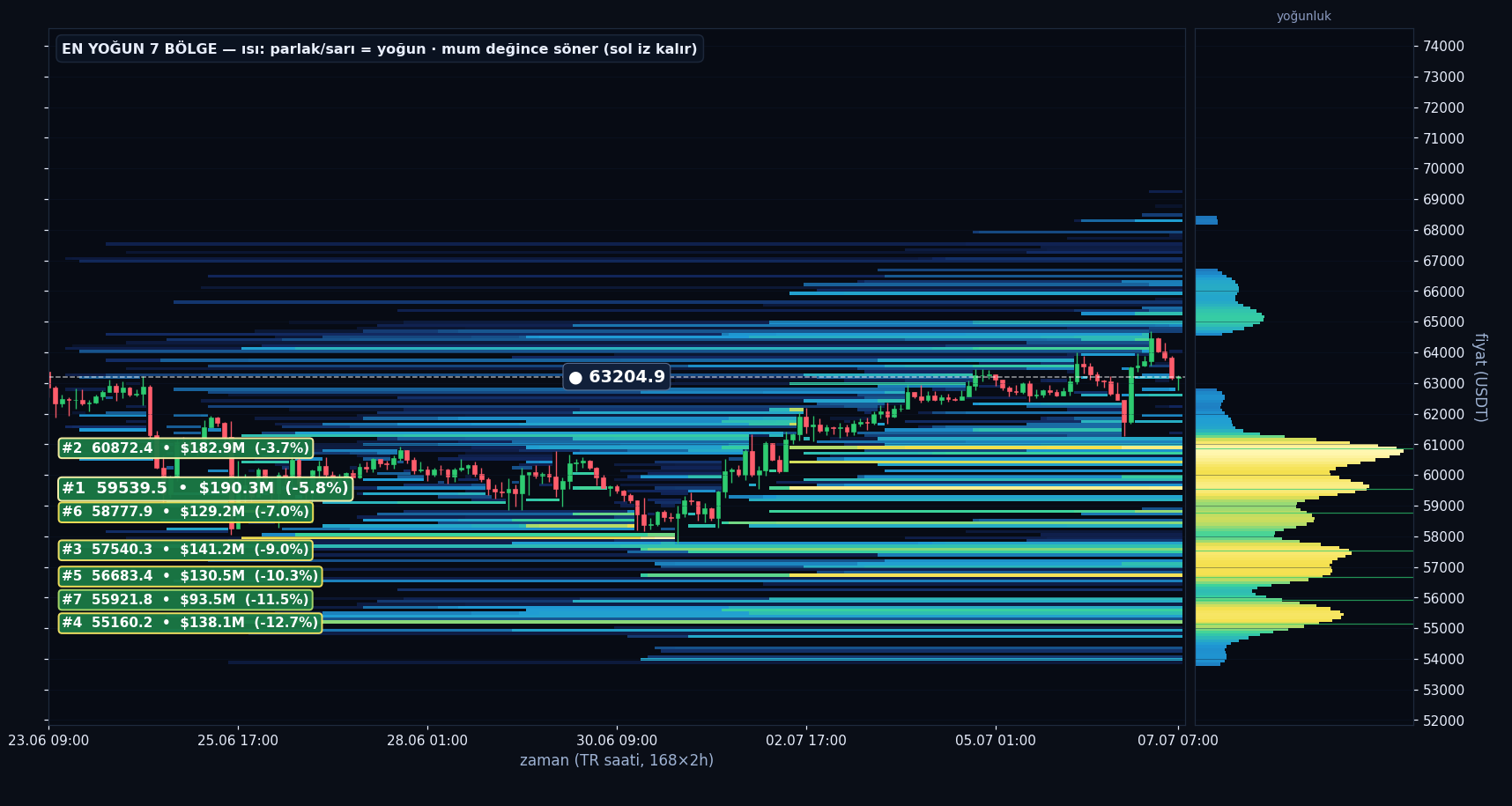Click the small density bar near 68000
The height and width of the screenshot is (806, 1512).
pyautogui.click(x=1206, y=220)
